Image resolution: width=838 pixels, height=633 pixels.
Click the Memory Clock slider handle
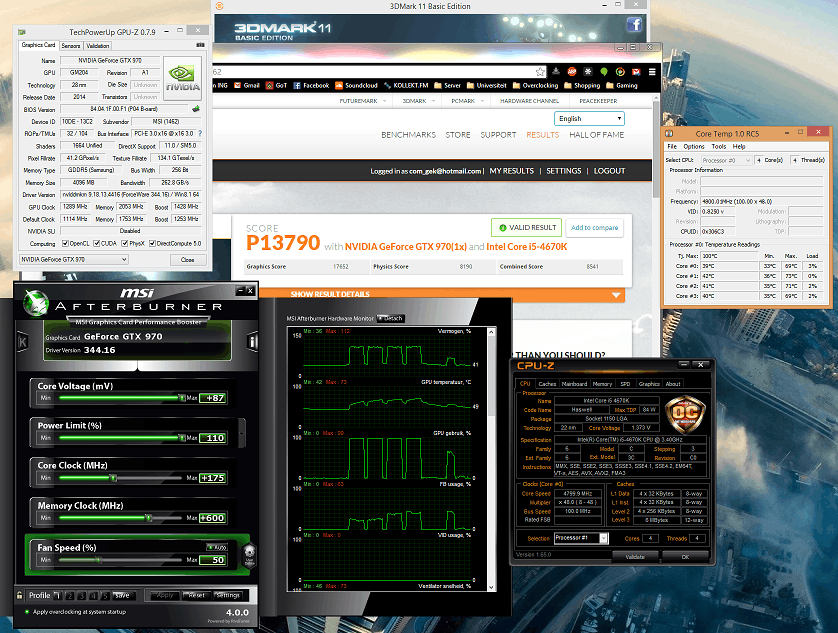[149, 518]
